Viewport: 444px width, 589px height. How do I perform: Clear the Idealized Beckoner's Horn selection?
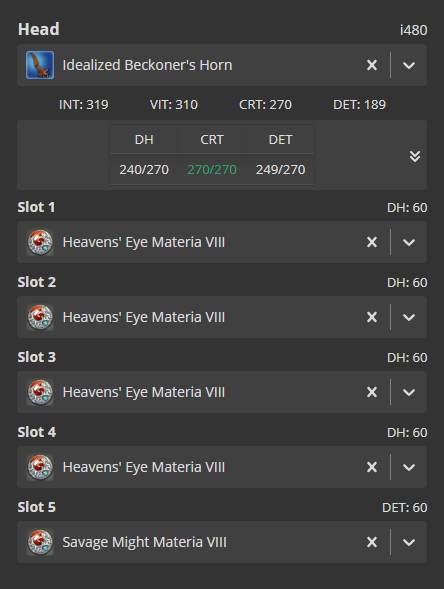[372, 65]
